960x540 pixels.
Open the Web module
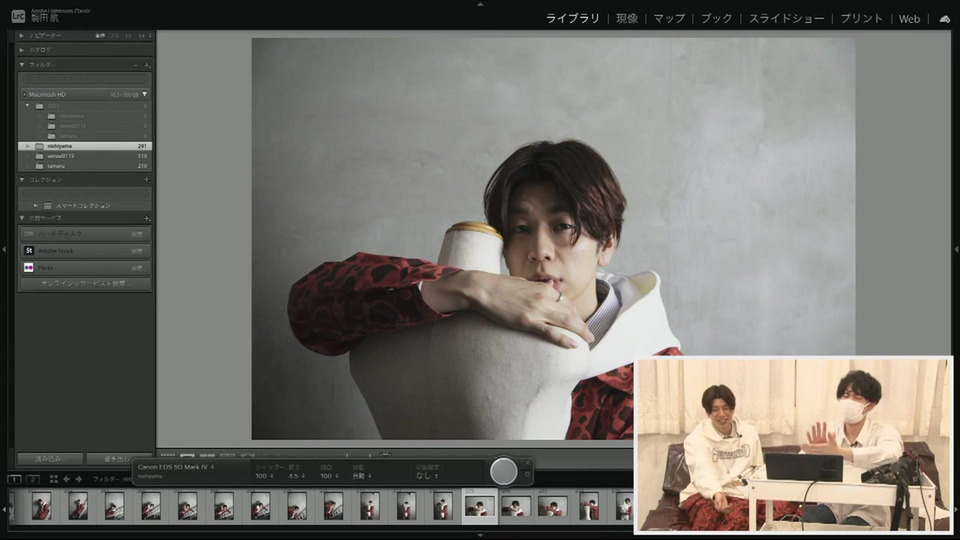(909, 19)
